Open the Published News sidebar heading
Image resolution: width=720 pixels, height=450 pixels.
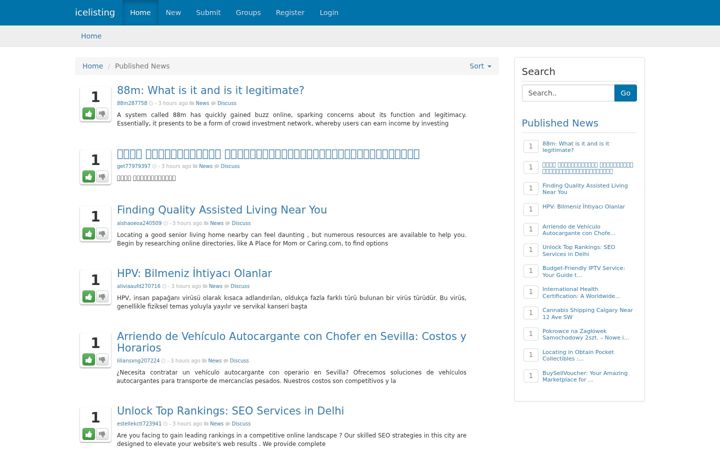[x=560, y=123]
